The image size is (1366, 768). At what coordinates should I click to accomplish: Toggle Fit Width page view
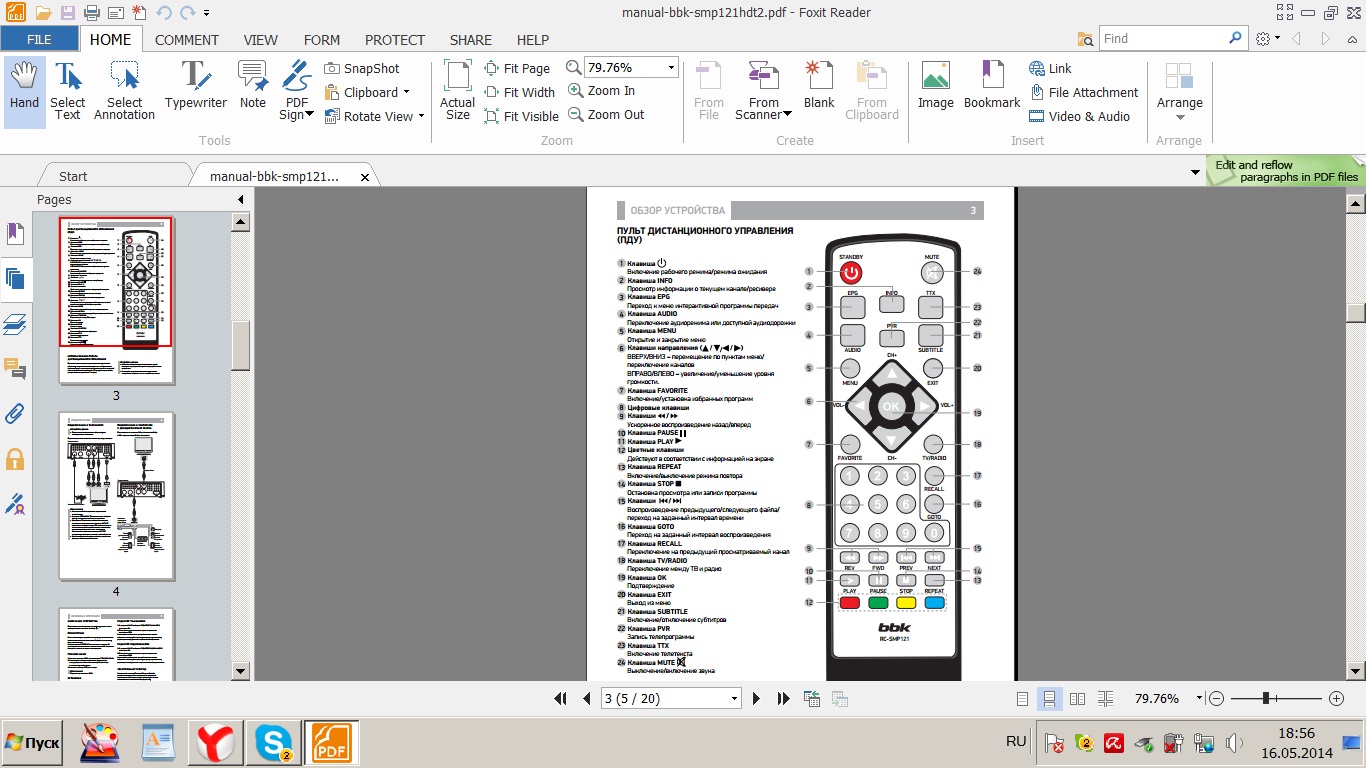[519, 92]
